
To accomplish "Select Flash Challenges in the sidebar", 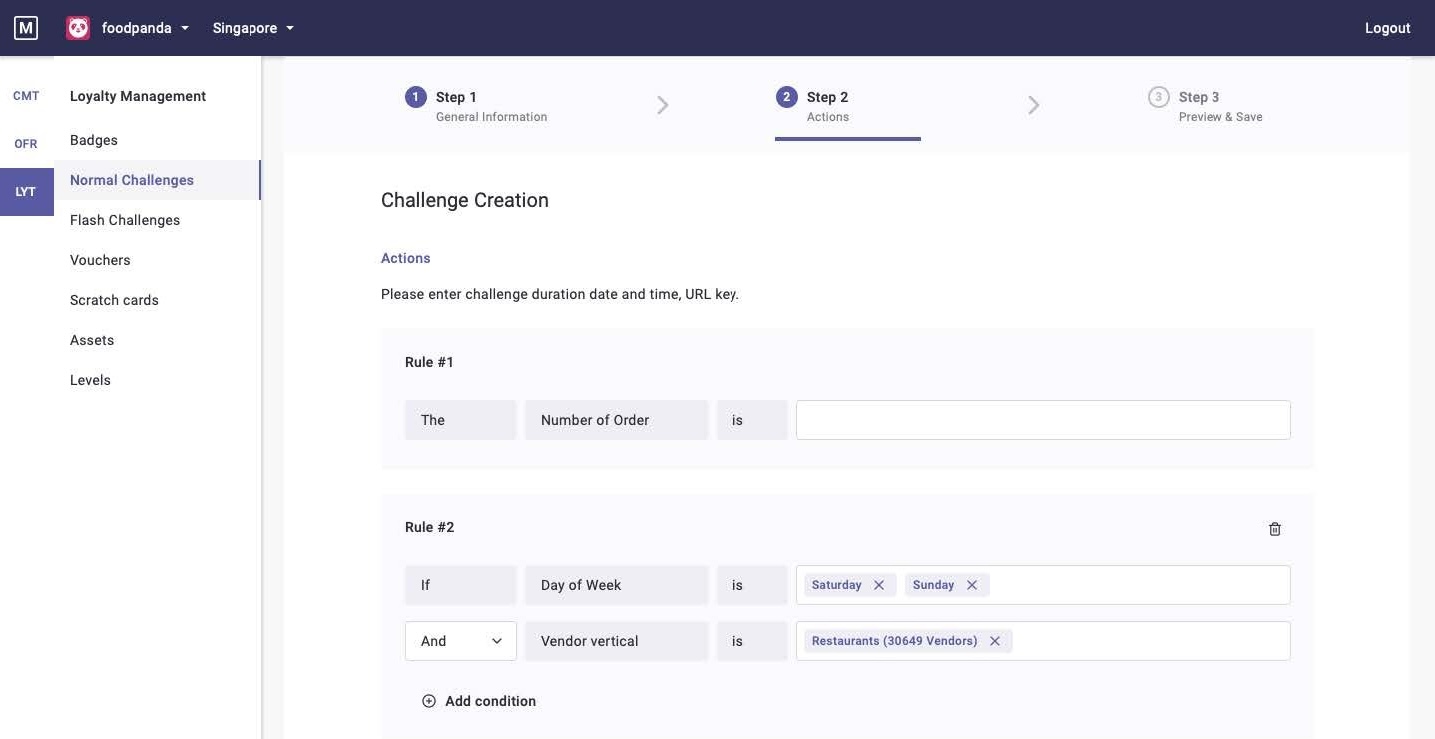I will tap(125, 220).
